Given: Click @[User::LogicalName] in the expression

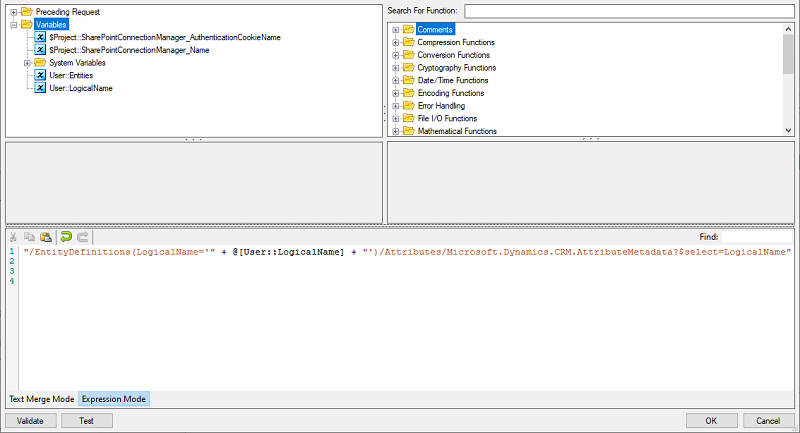Looking at the screenshot, I should pyautogui.click(x=288, y=251).
